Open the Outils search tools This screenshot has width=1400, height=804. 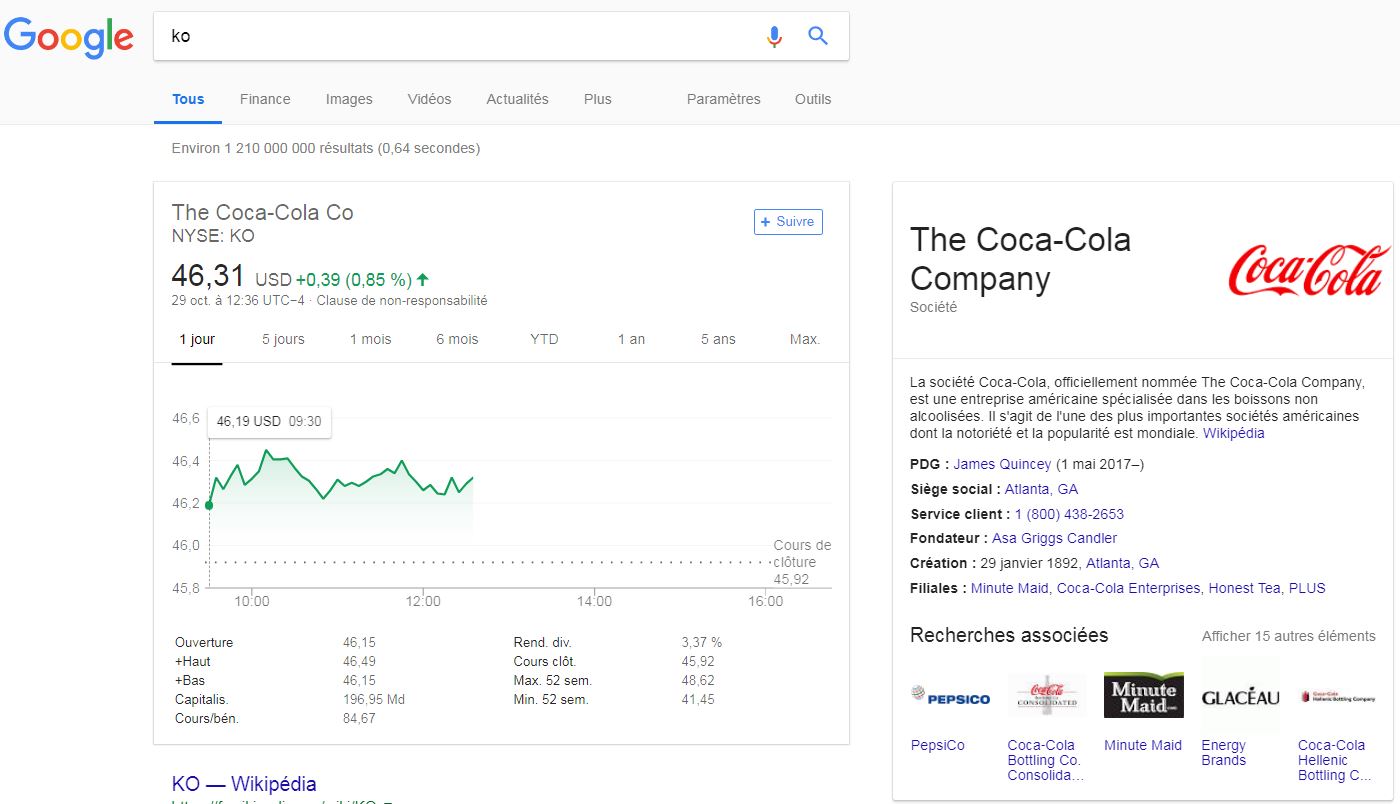click(812, 99)
